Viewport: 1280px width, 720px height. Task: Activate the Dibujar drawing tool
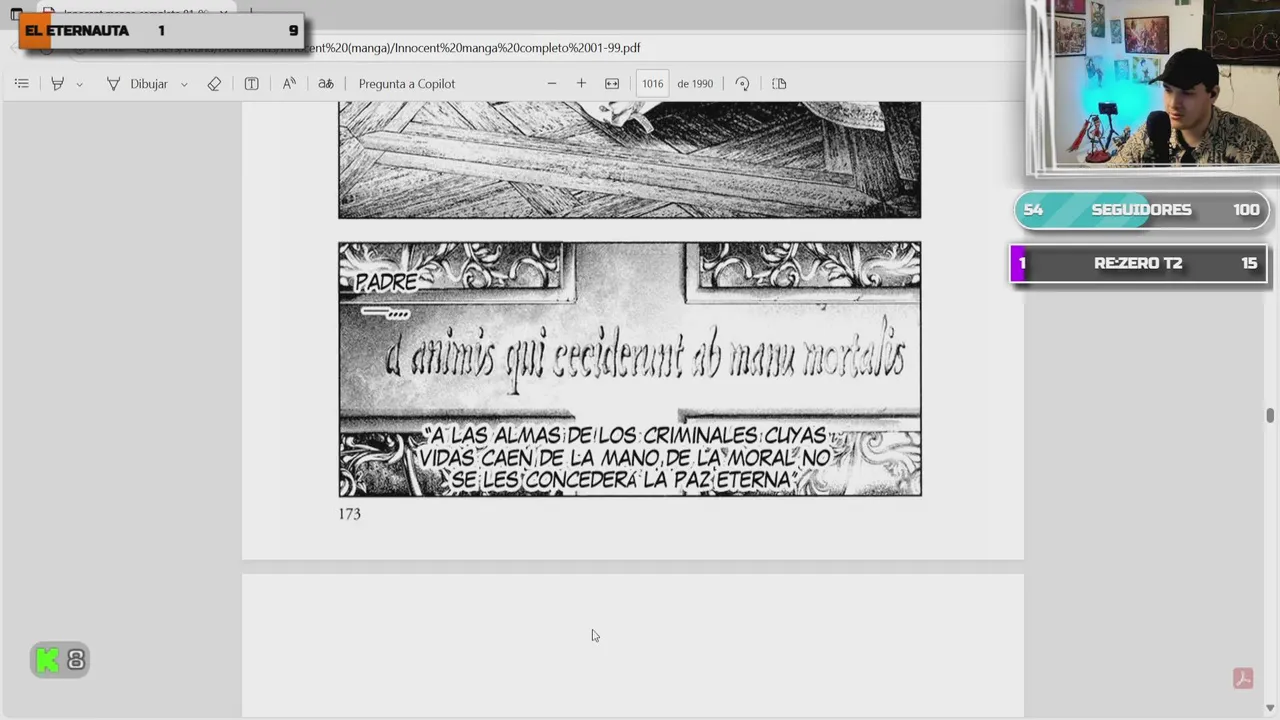click(x=137, y=84)
